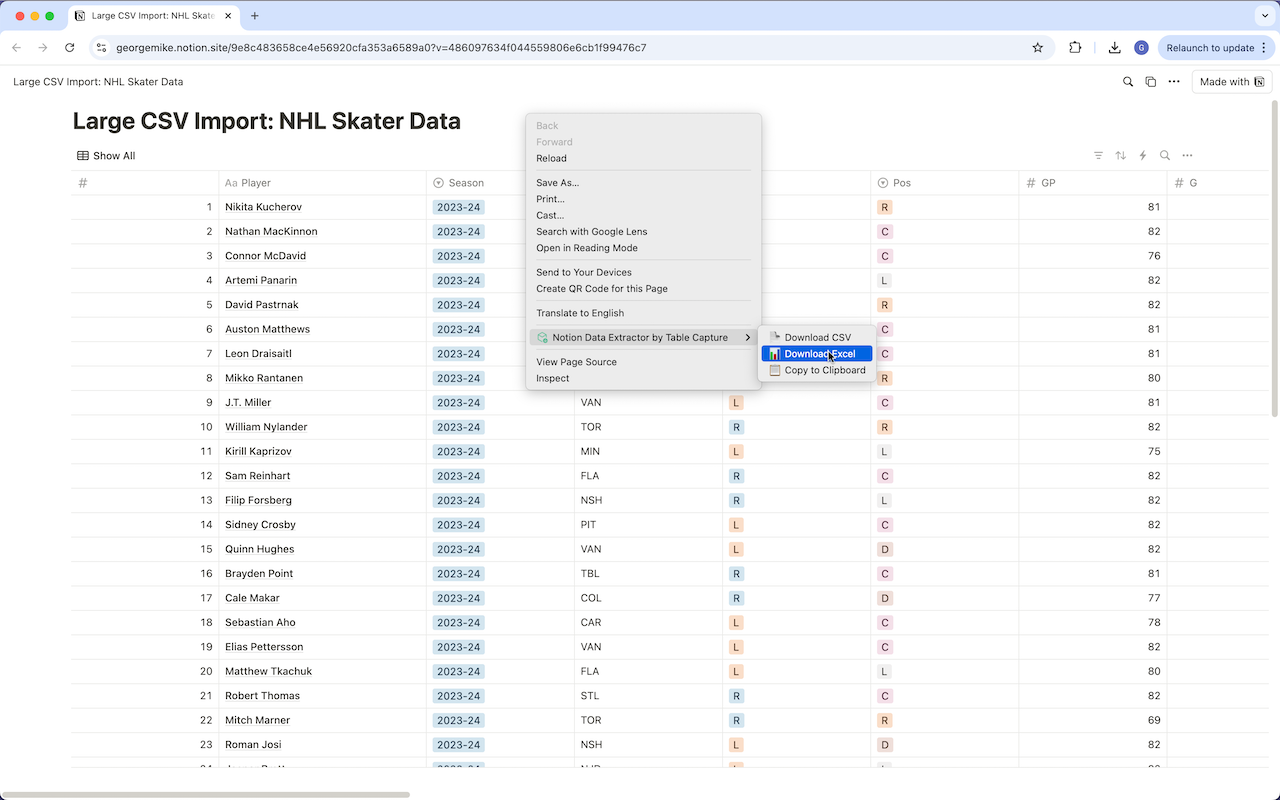Click the page breadcrumb Large CSV Import title
1280x800 pixels.
click(x=98, y=82)
